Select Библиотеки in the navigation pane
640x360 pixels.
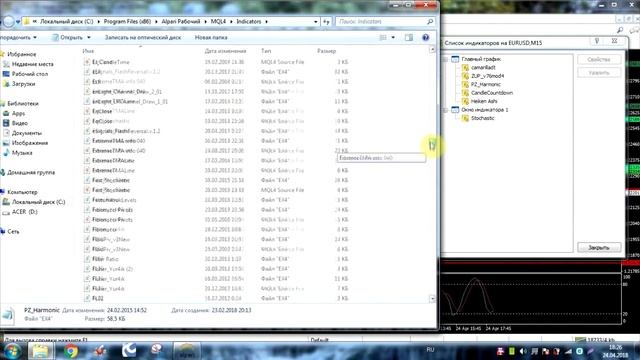coord(23,104)
